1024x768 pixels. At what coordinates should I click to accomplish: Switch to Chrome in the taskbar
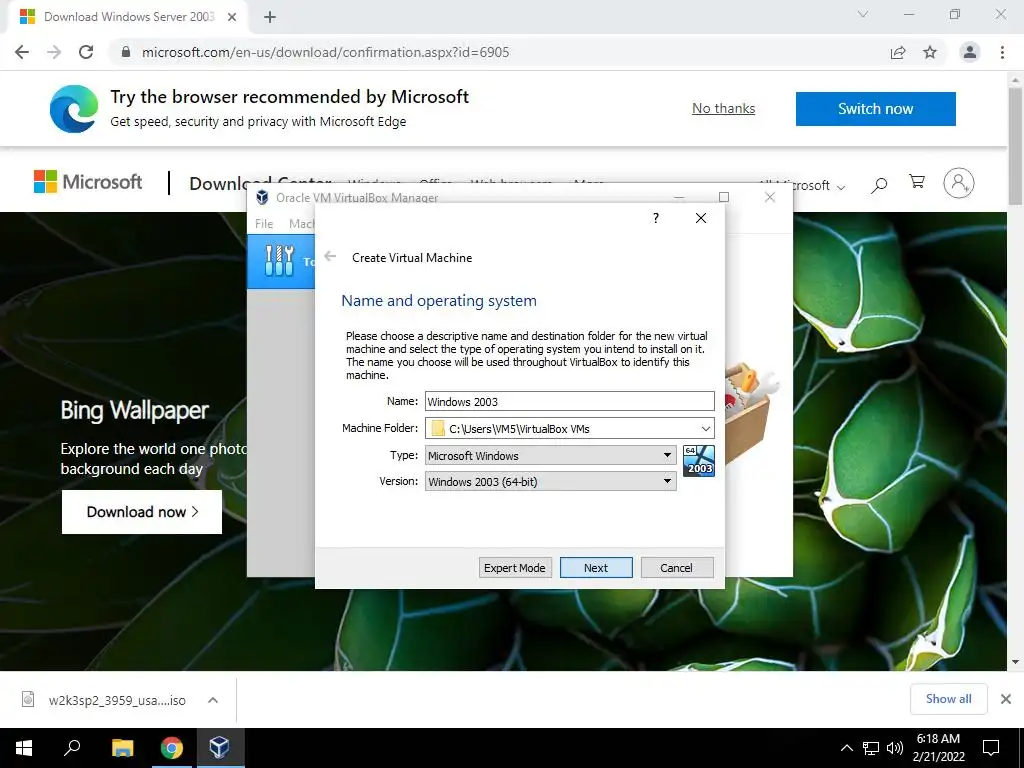coord(172,748)
